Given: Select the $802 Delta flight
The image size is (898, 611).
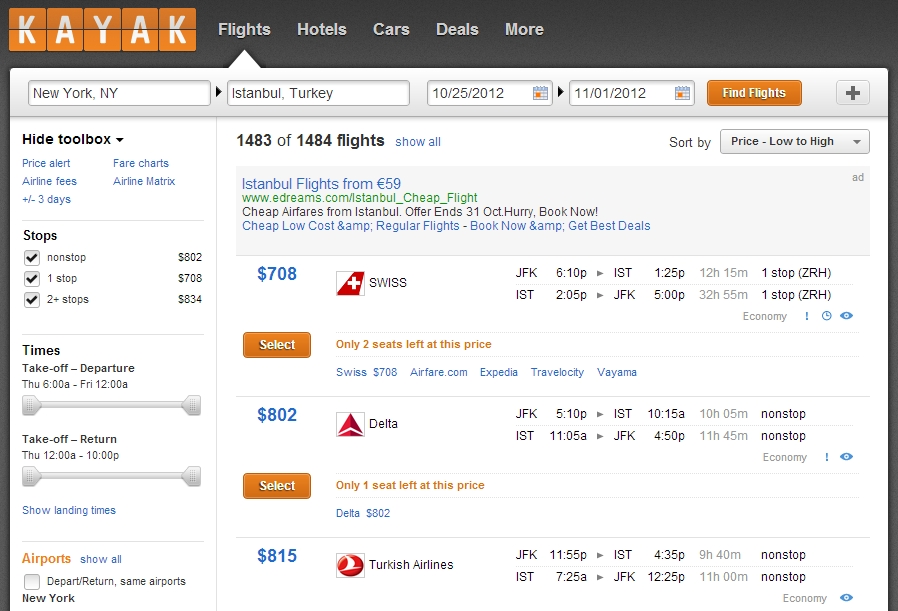Looking at the screenshot, I should [277, 486].
